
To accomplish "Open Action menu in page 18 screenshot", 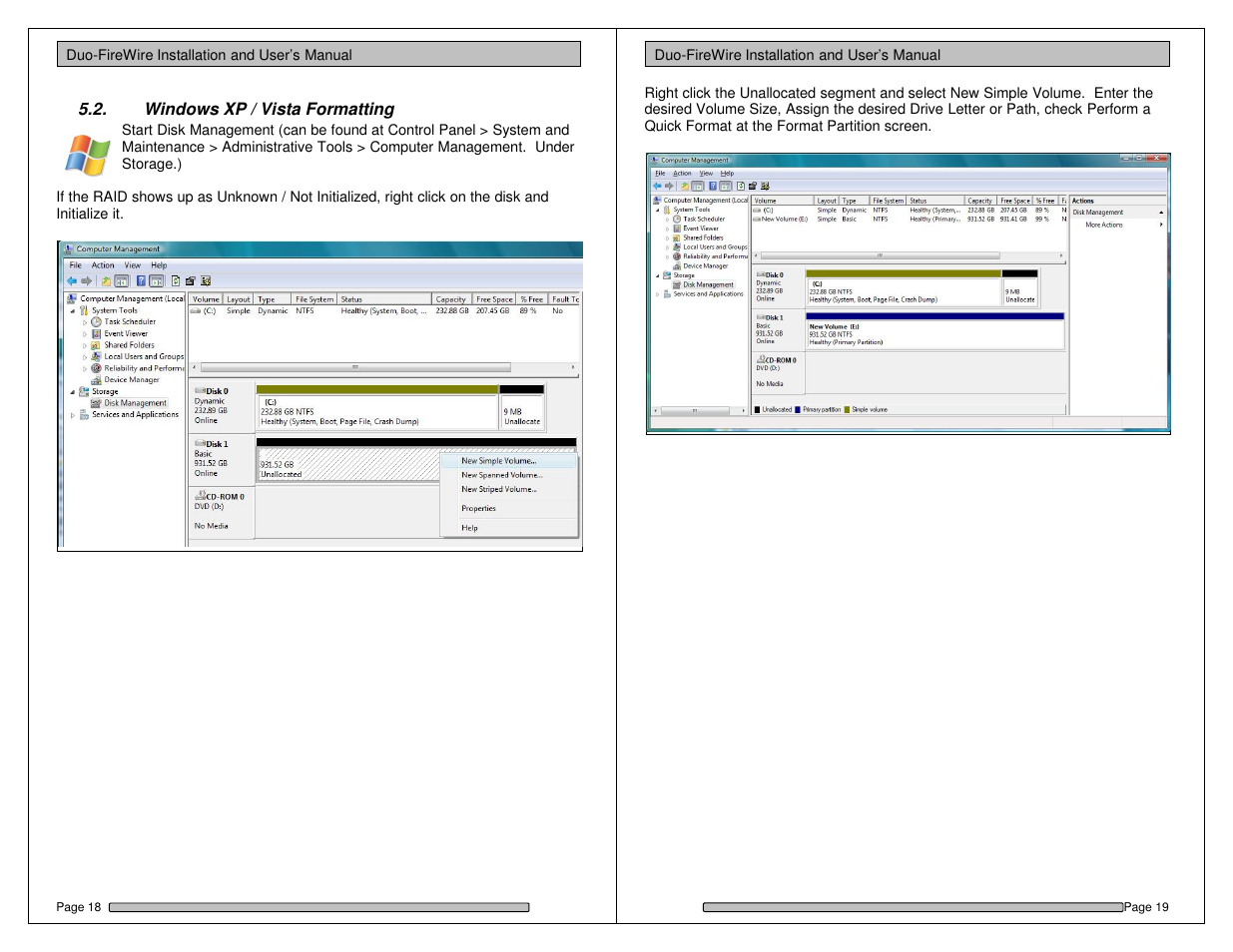I will [103, 265].
